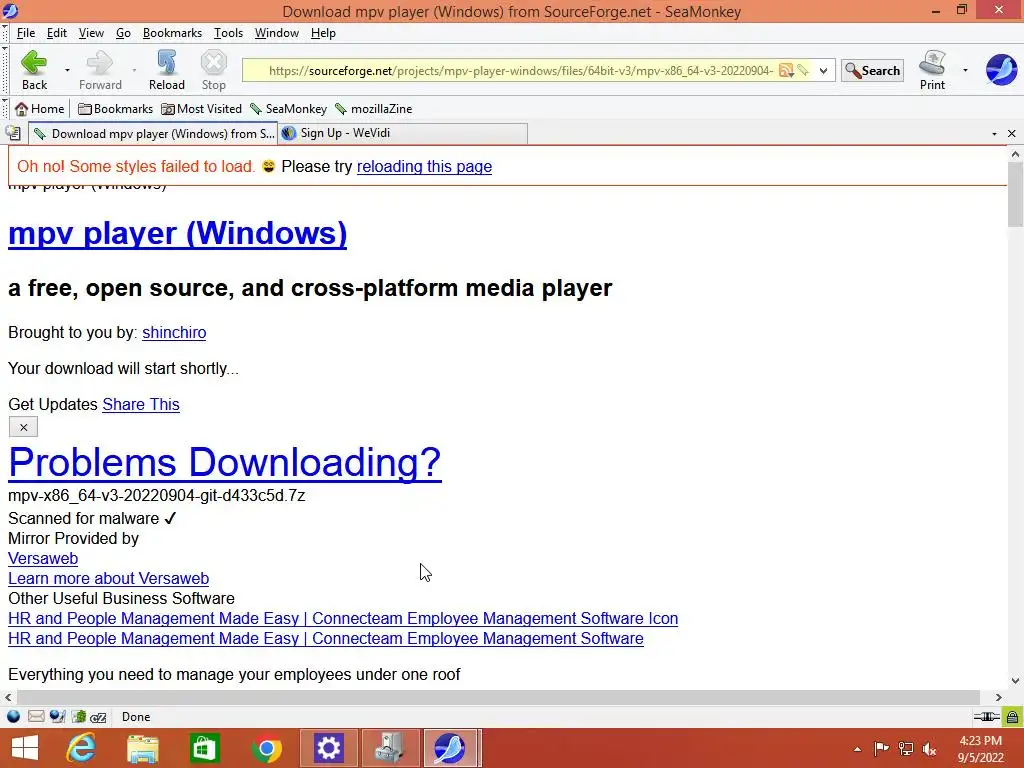The width and height of the screenshot is (1024, 768).
Task: Open File Explorer from the taskbar
Action: (x=142, y=748)
